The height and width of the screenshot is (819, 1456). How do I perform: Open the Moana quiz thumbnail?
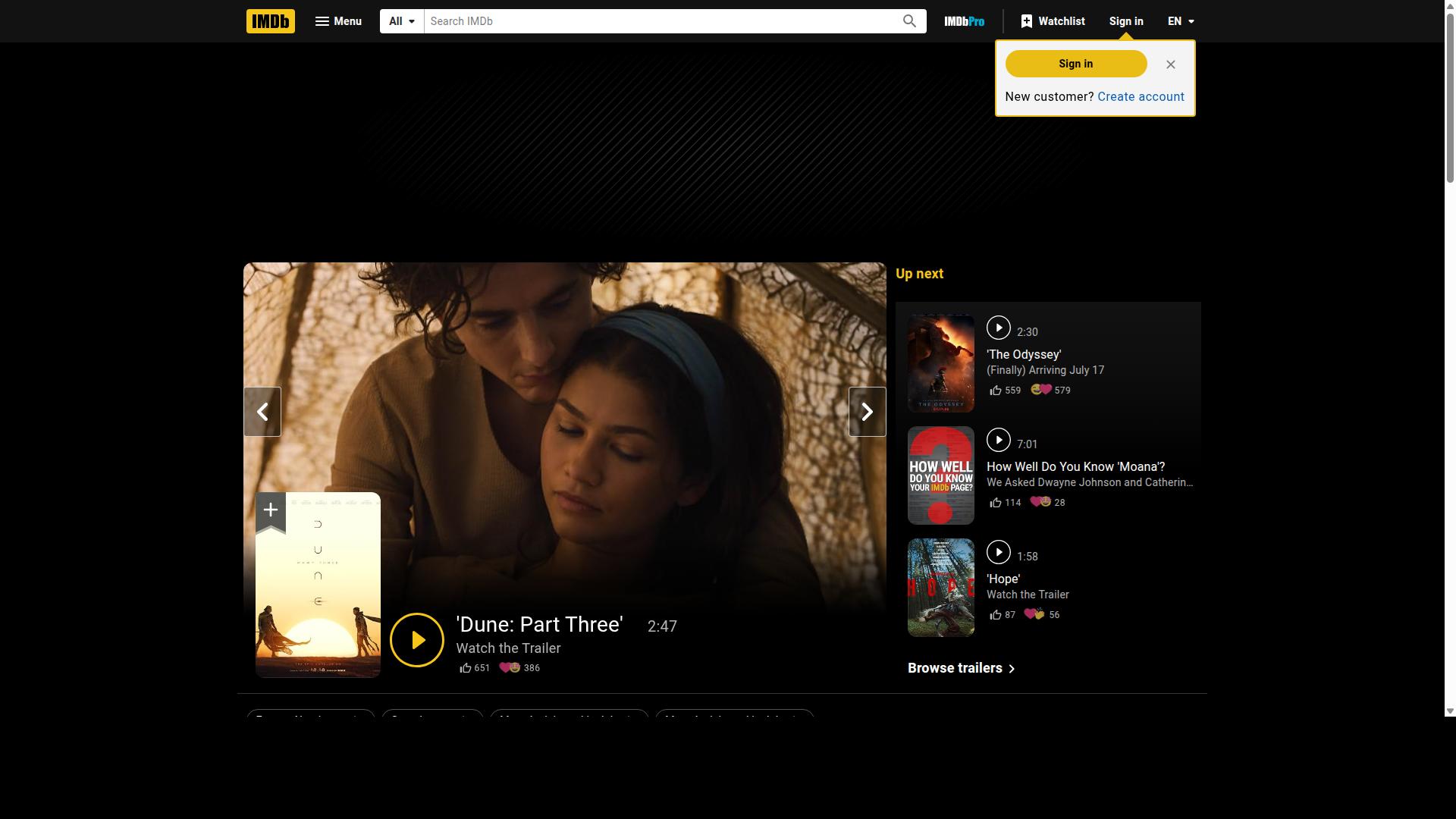click(x=940, y=475)
